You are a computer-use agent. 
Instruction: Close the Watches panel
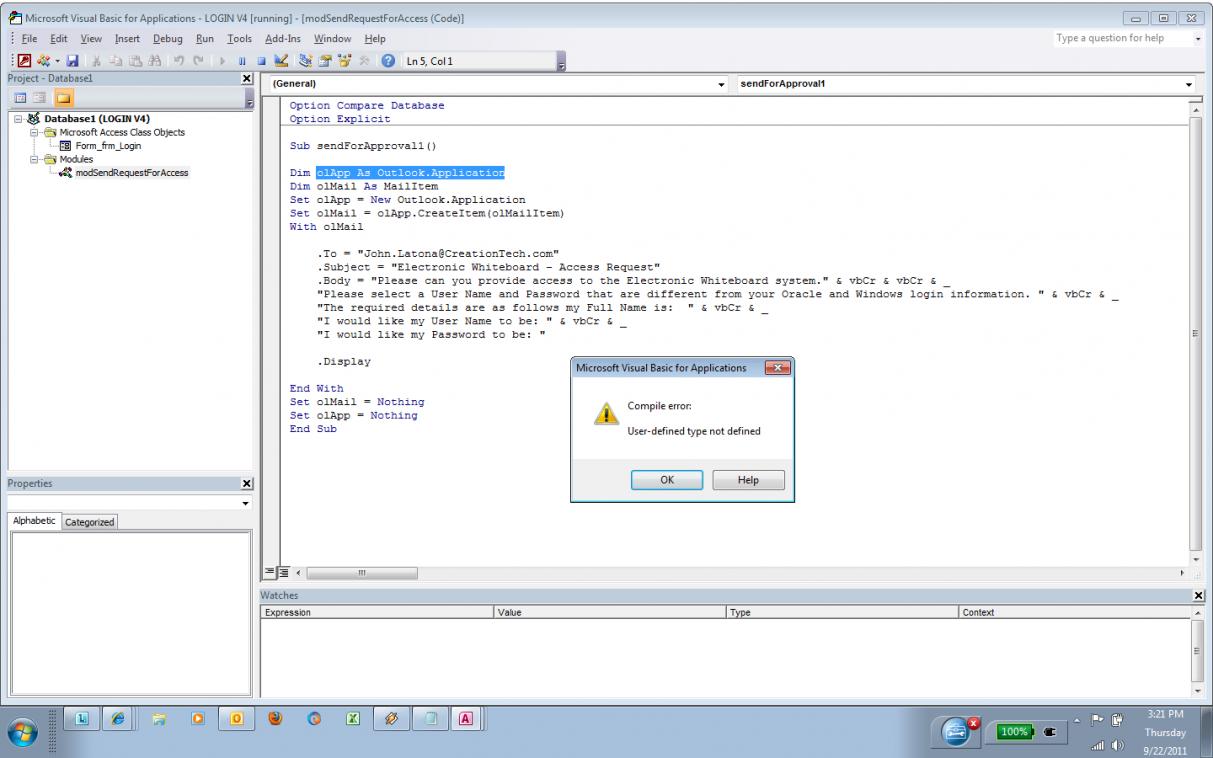[1200, 595]
